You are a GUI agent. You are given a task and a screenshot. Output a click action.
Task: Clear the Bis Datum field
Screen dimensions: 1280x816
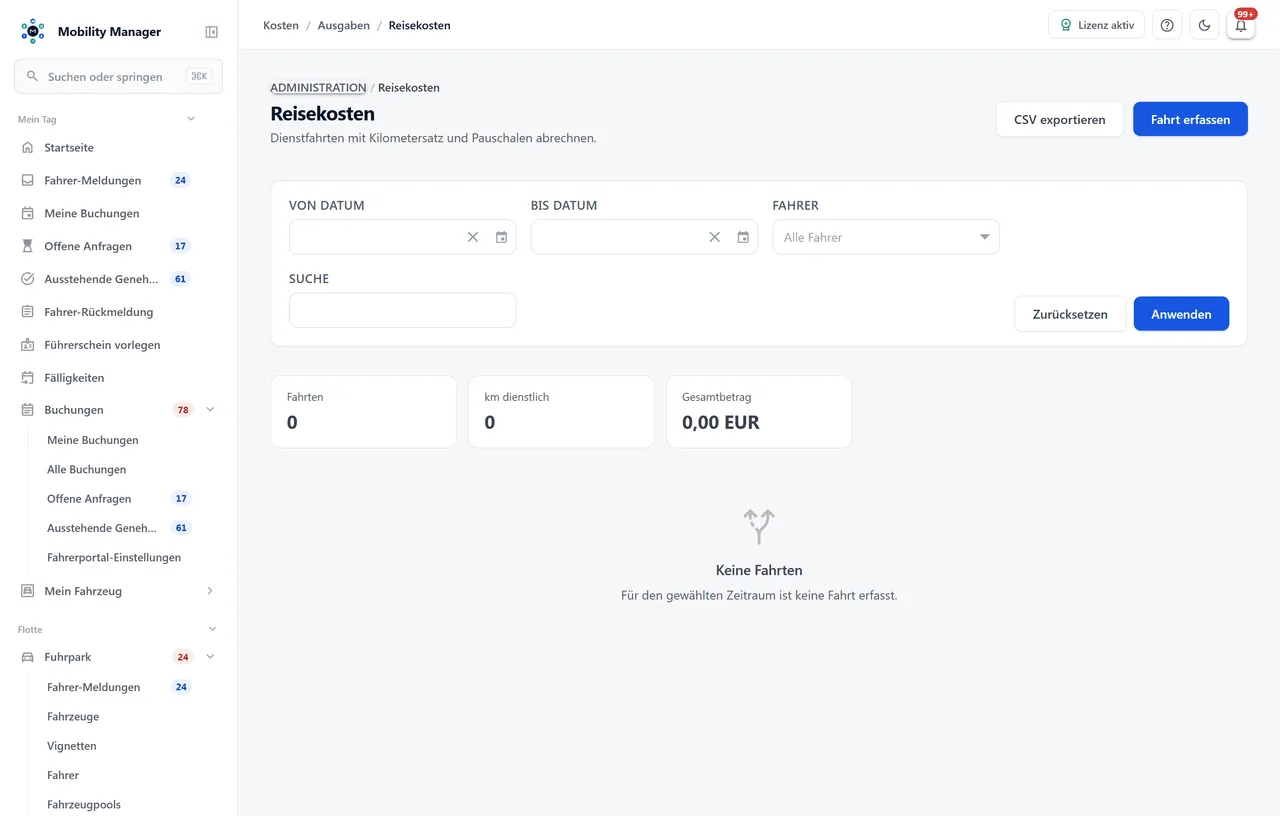[714, 237]
